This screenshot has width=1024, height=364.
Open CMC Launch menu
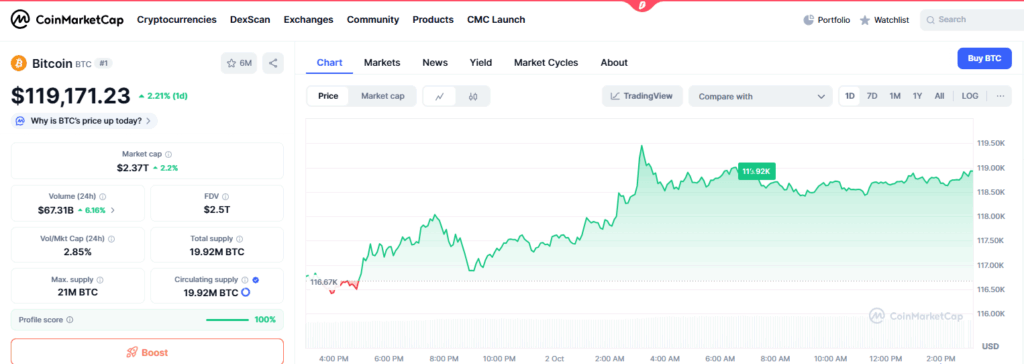(496, 20)
